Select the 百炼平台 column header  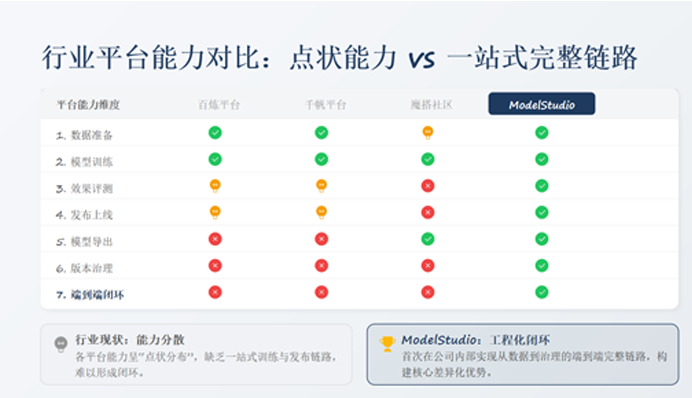pos(219,105)
